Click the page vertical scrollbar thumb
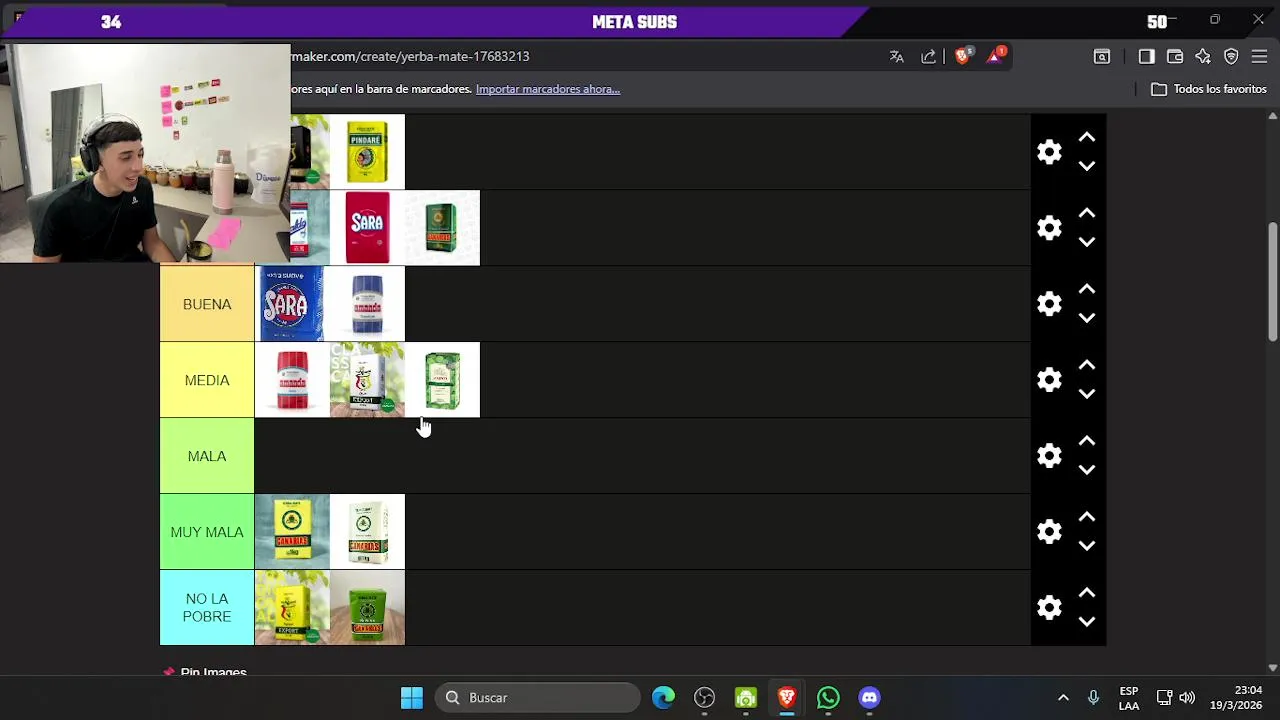Image resolution: width=1280 pixels, height=720 pixels. (x=1273, y=282)
